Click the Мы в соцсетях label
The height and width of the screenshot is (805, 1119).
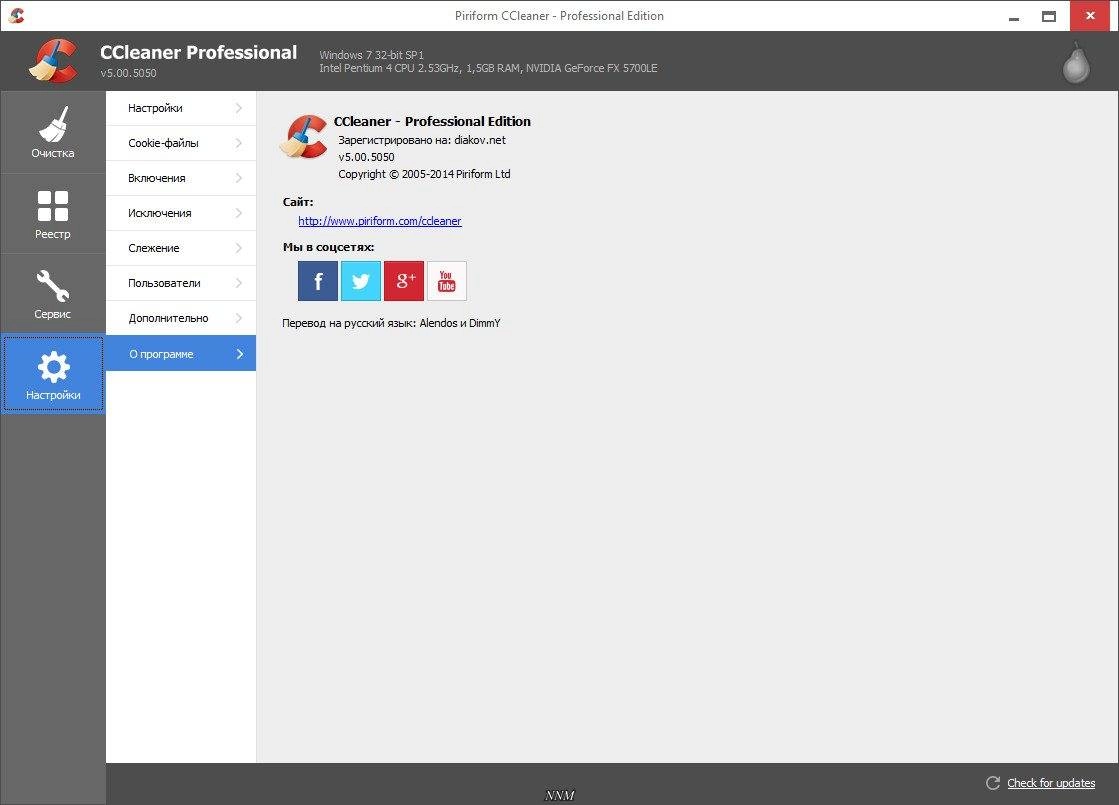click(328, 247)
